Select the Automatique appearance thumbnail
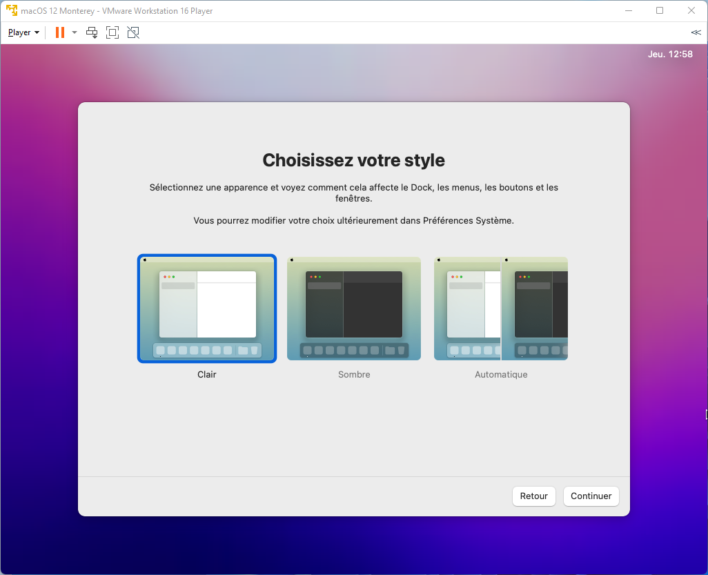The height and width of the screenshot is (575, 708). click(501, 309)
